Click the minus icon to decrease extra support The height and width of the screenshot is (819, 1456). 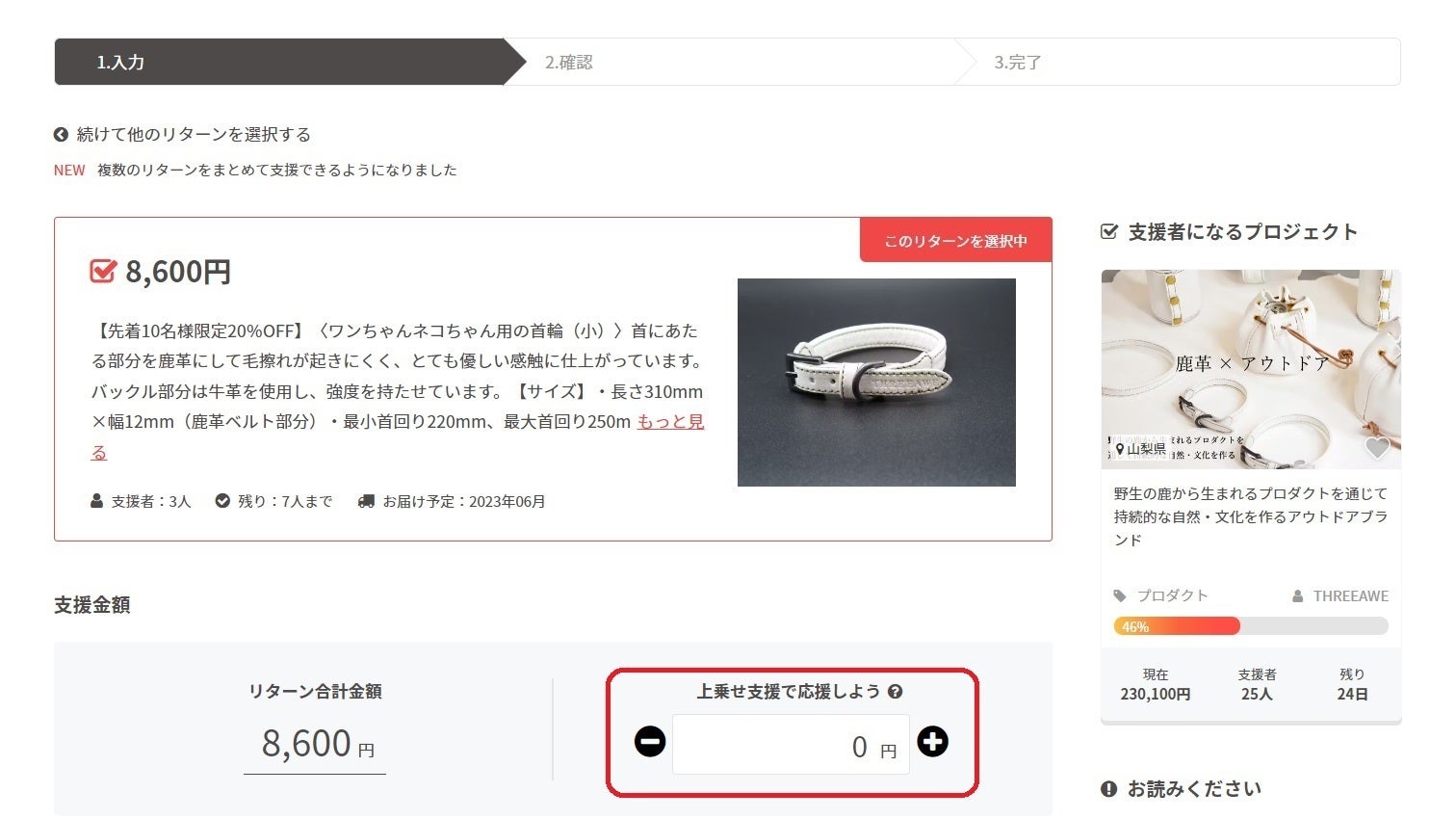click(650, 742)
